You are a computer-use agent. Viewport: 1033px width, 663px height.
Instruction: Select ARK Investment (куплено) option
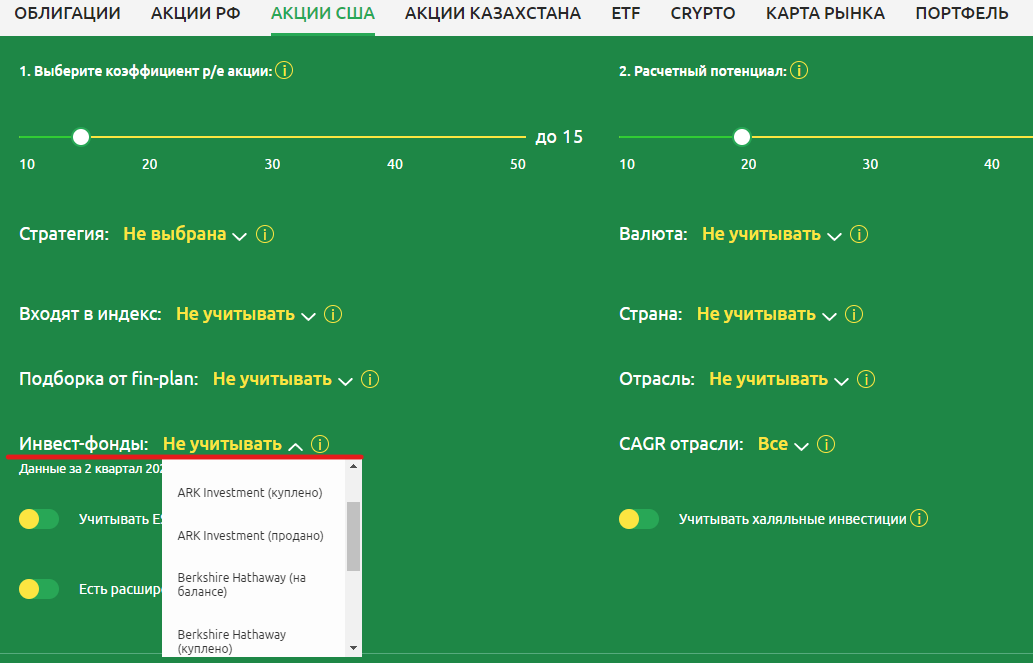coord(250,493)
